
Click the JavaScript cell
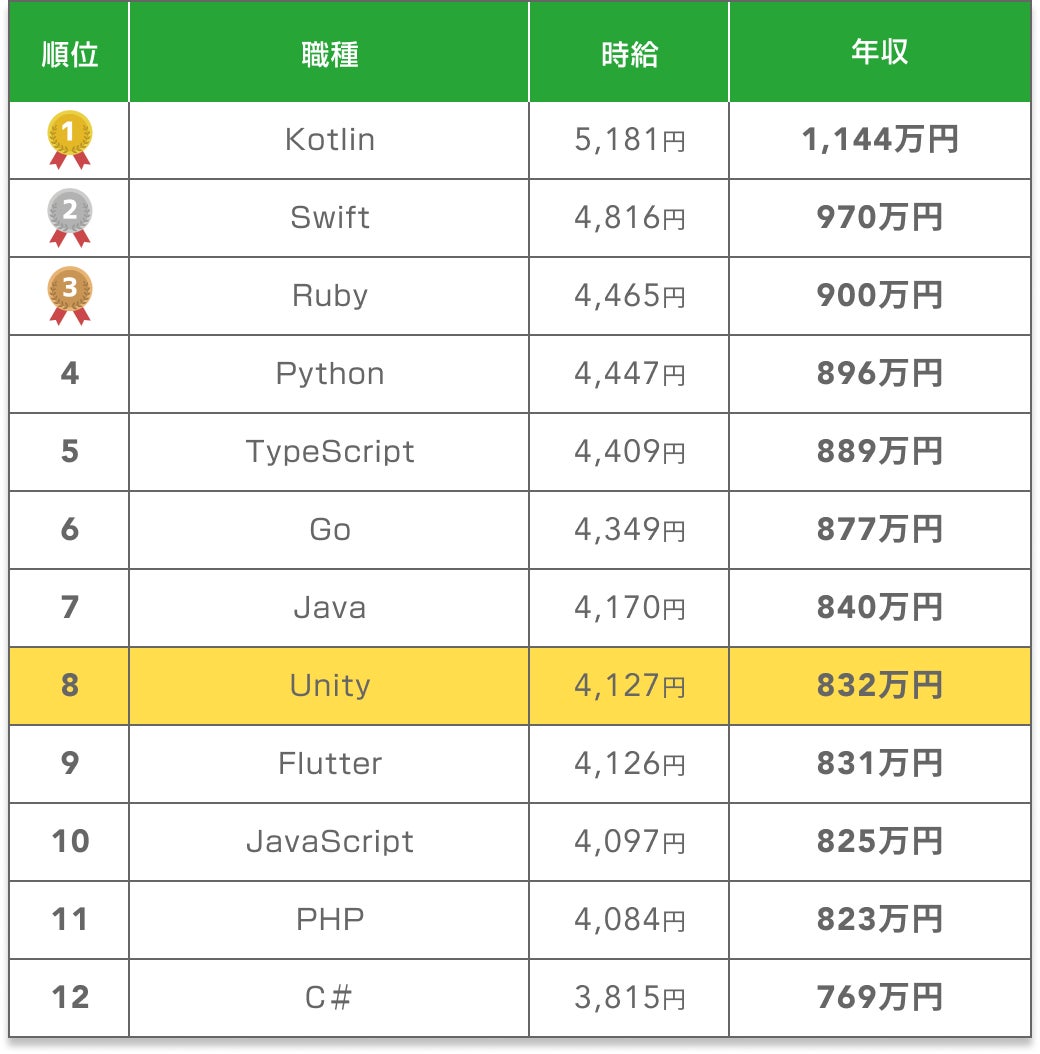pyautogui.click(x=329, y=841)
